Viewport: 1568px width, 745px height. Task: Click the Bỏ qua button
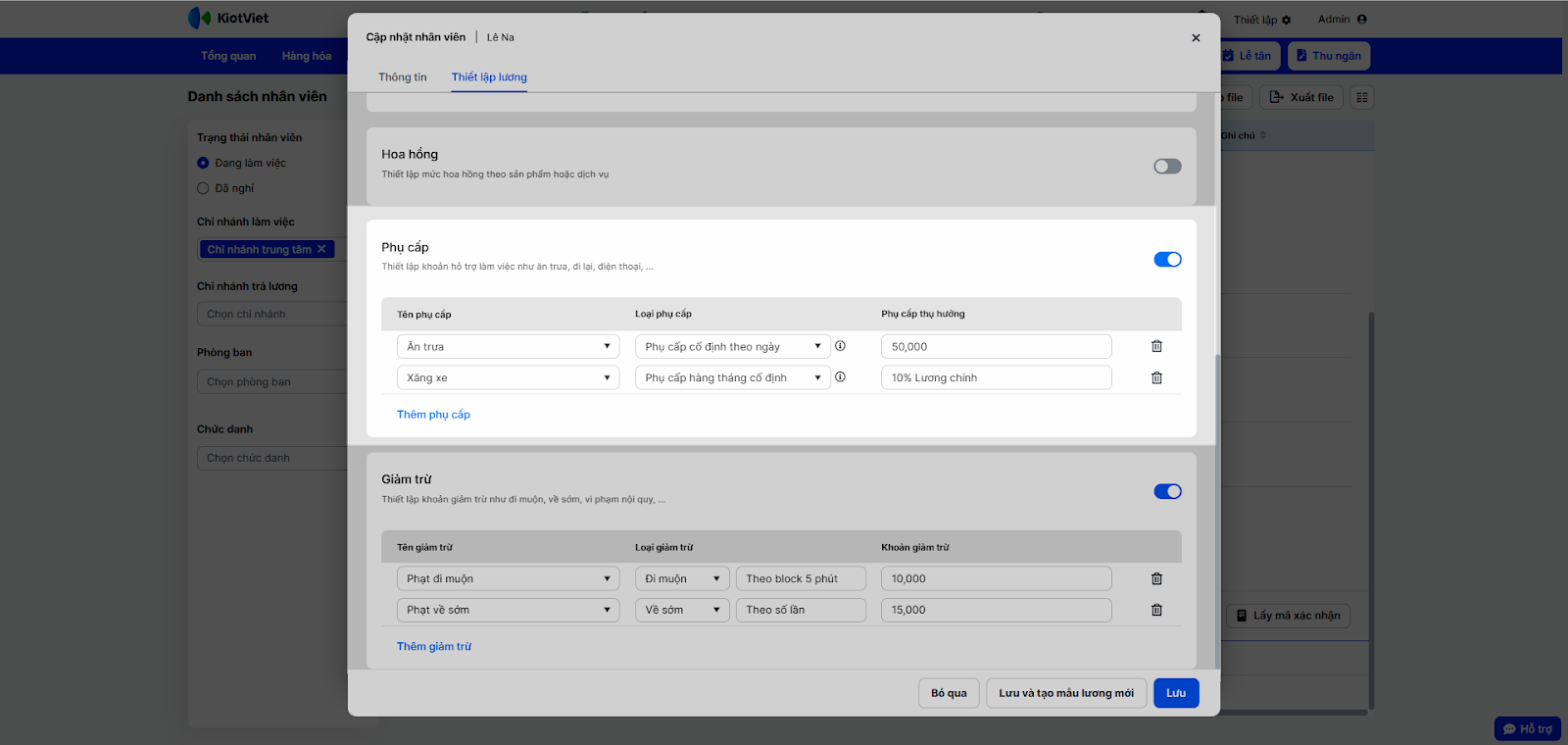[949, 693]
